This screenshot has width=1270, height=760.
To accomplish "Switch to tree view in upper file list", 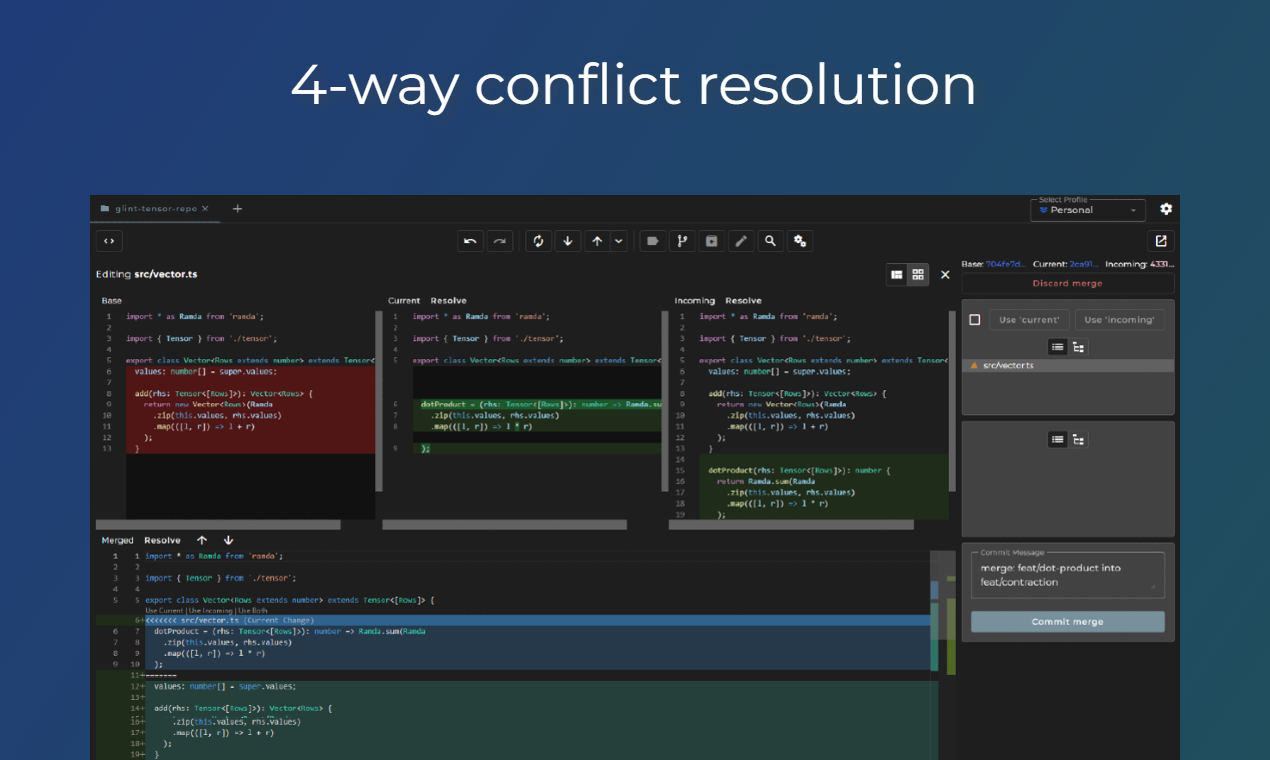I will pos(1078,347).
